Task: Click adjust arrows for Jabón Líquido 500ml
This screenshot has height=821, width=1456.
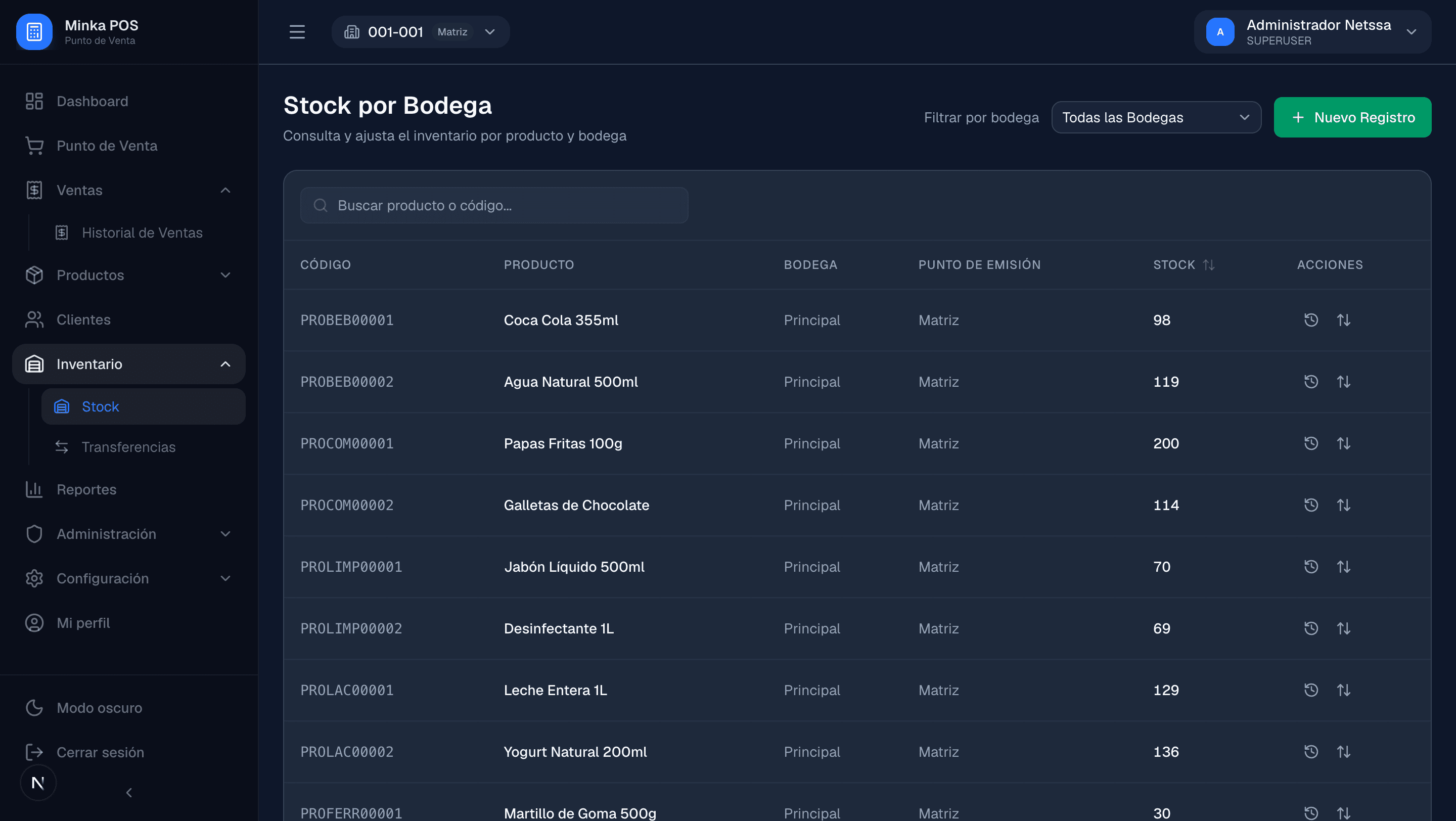Action: click(1344, 567)
